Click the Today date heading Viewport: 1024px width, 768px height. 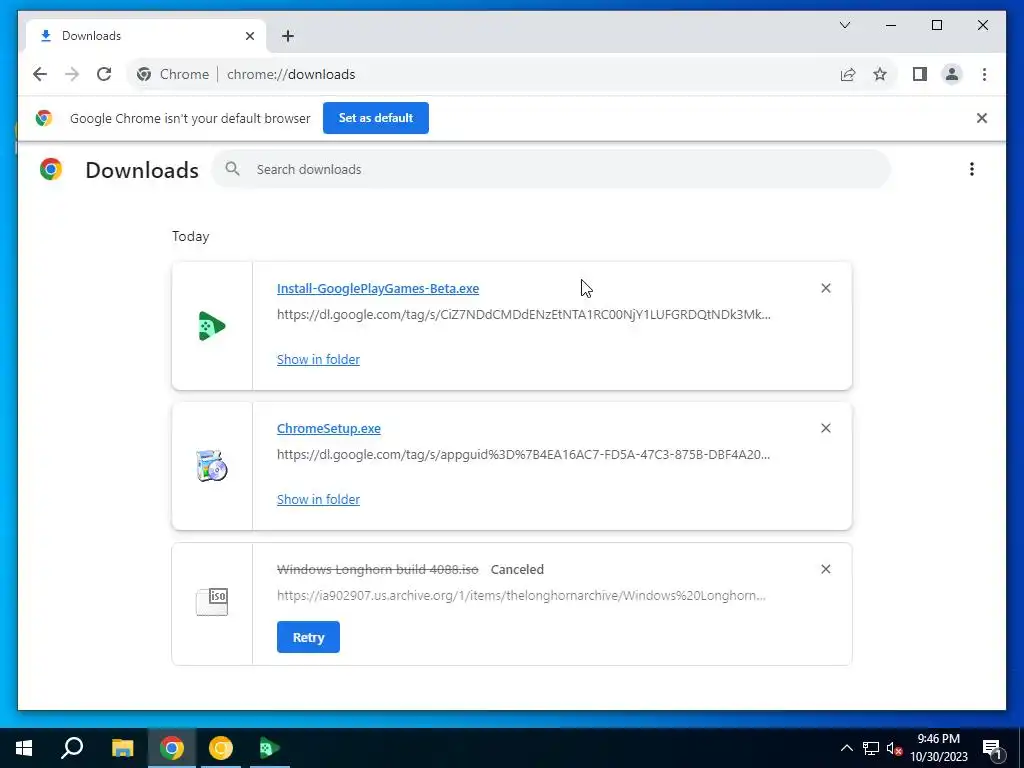(x=191, y=236)
